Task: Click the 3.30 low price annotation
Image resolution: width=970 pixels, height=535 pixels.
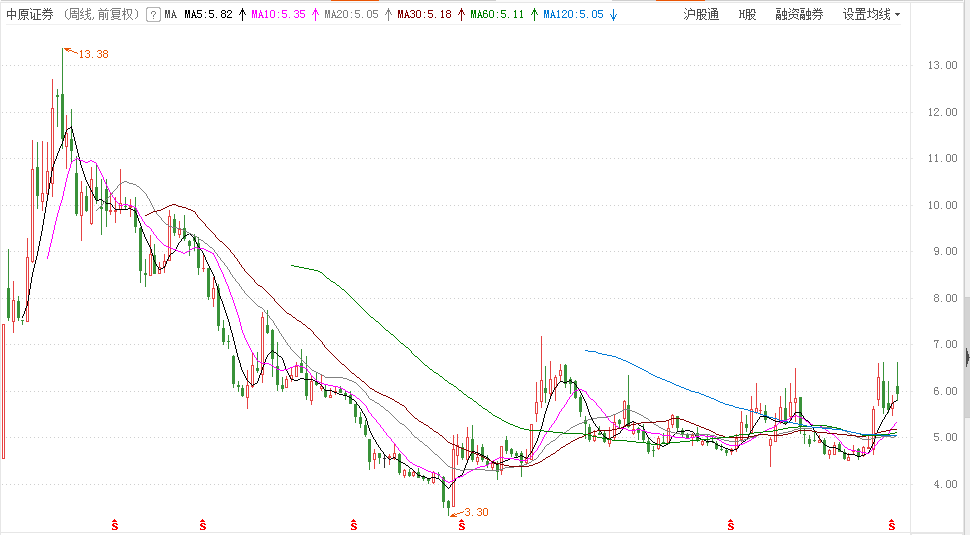Action: point(476,512)
